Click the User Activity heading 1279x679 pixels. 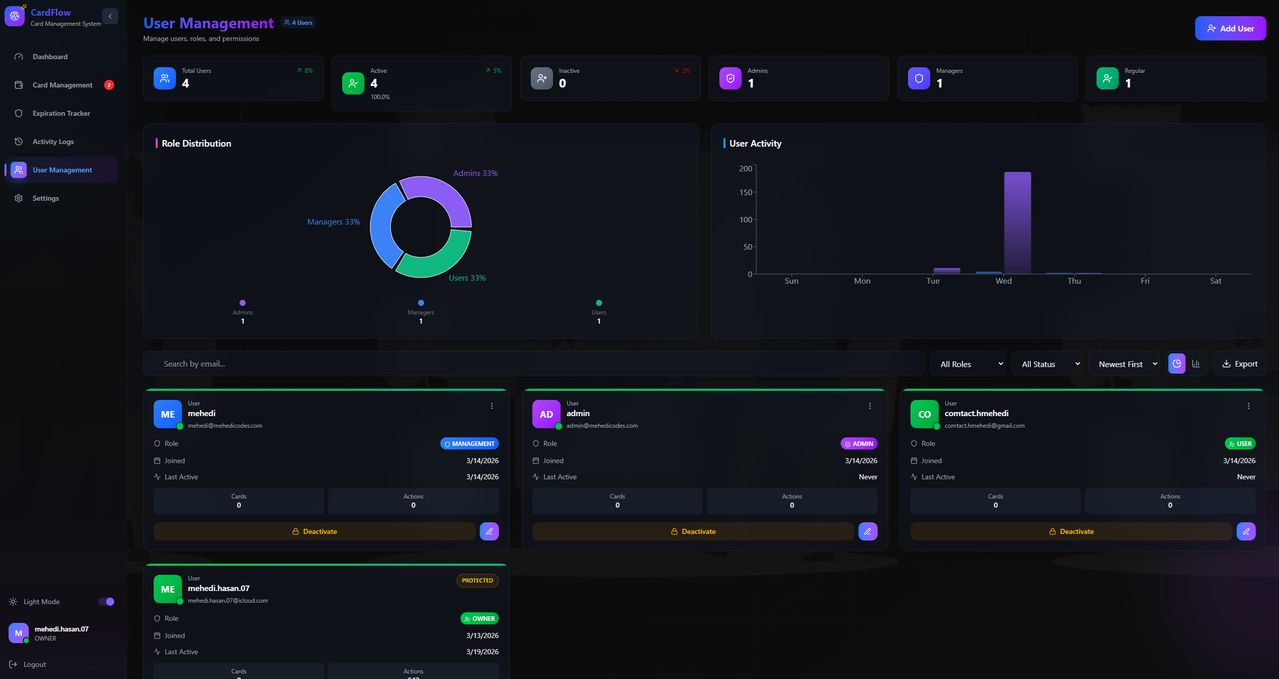(x=755, y=144)
